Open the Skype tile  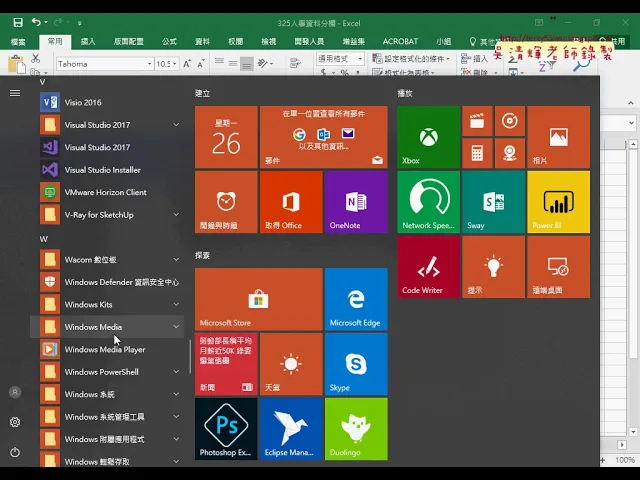pos(356,364)
